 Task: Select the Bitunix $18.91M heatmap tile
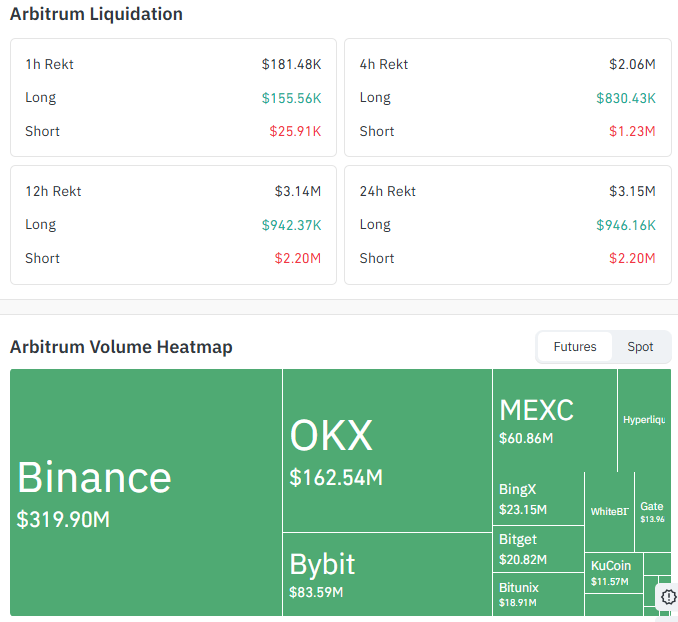pyautogui.click(x=538, y=594)
